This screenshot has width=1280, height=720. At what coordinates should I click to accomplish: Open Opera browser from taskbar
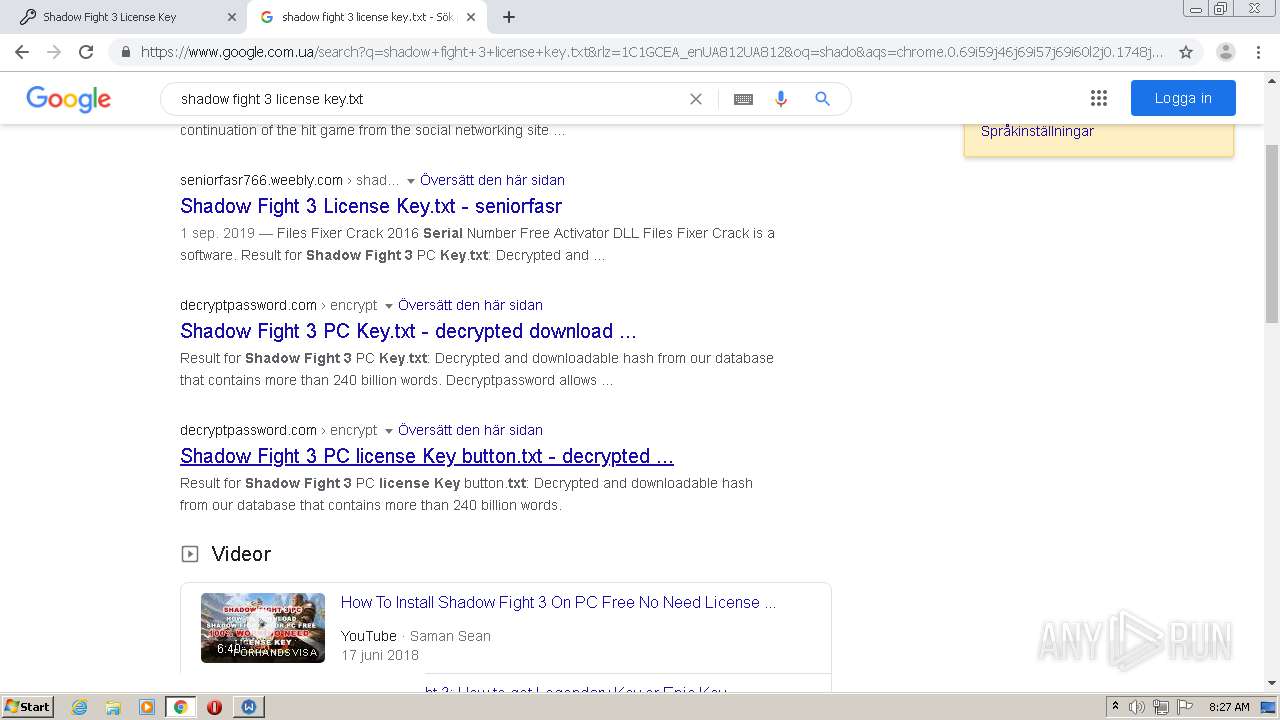point(214,707)
